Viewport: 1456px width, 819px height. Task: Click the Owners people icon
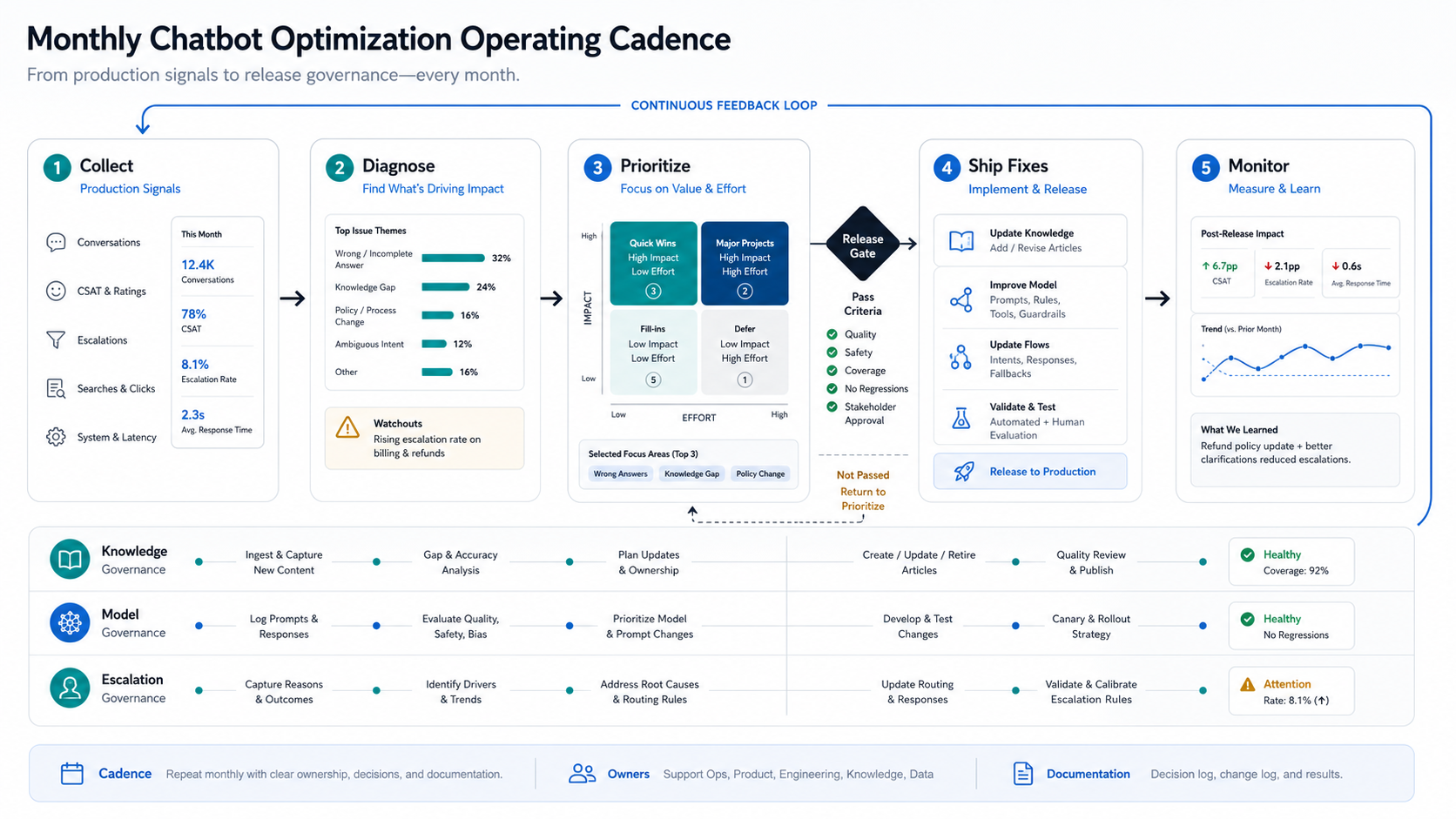click(x=582, y=774)
